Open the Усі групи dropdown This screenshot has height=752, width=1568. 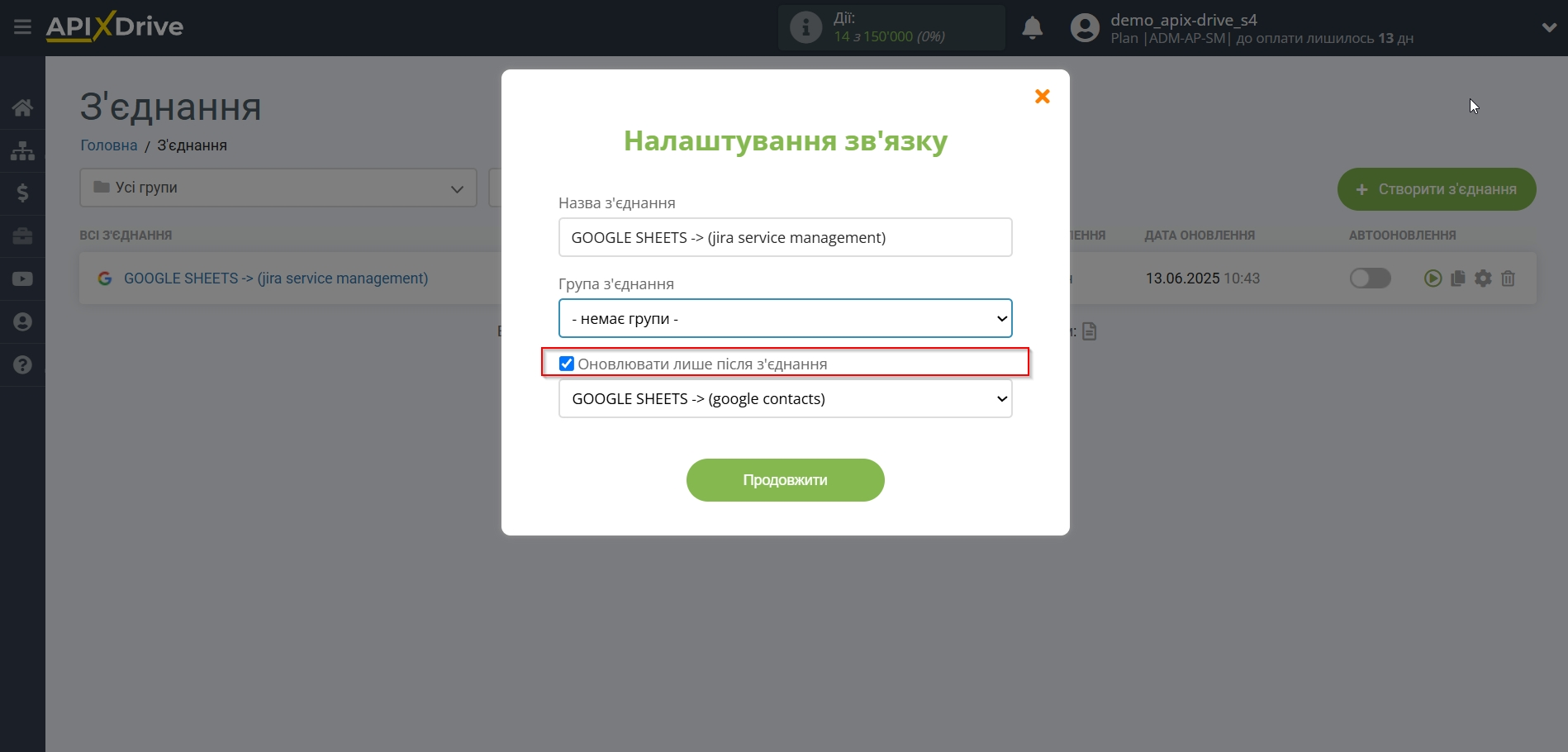[x=278, y=188]
